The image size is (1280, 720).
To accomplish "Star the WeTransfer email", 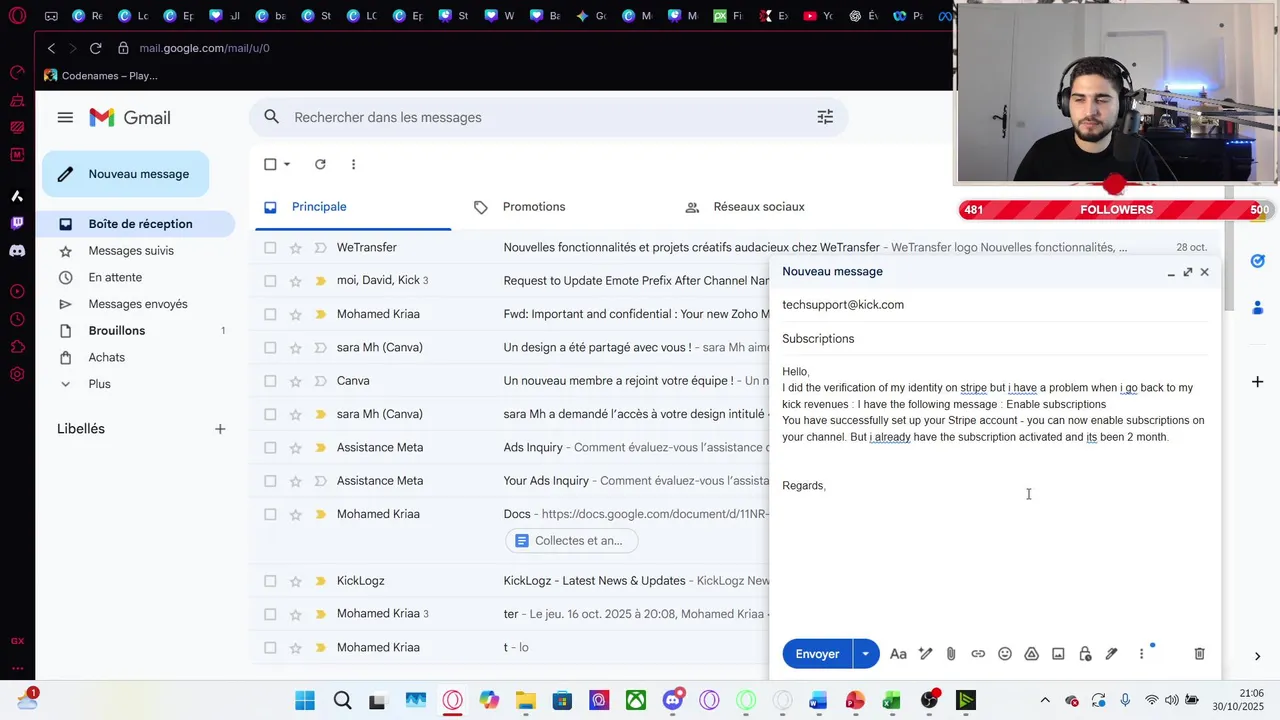I will (x=295, y=248).
